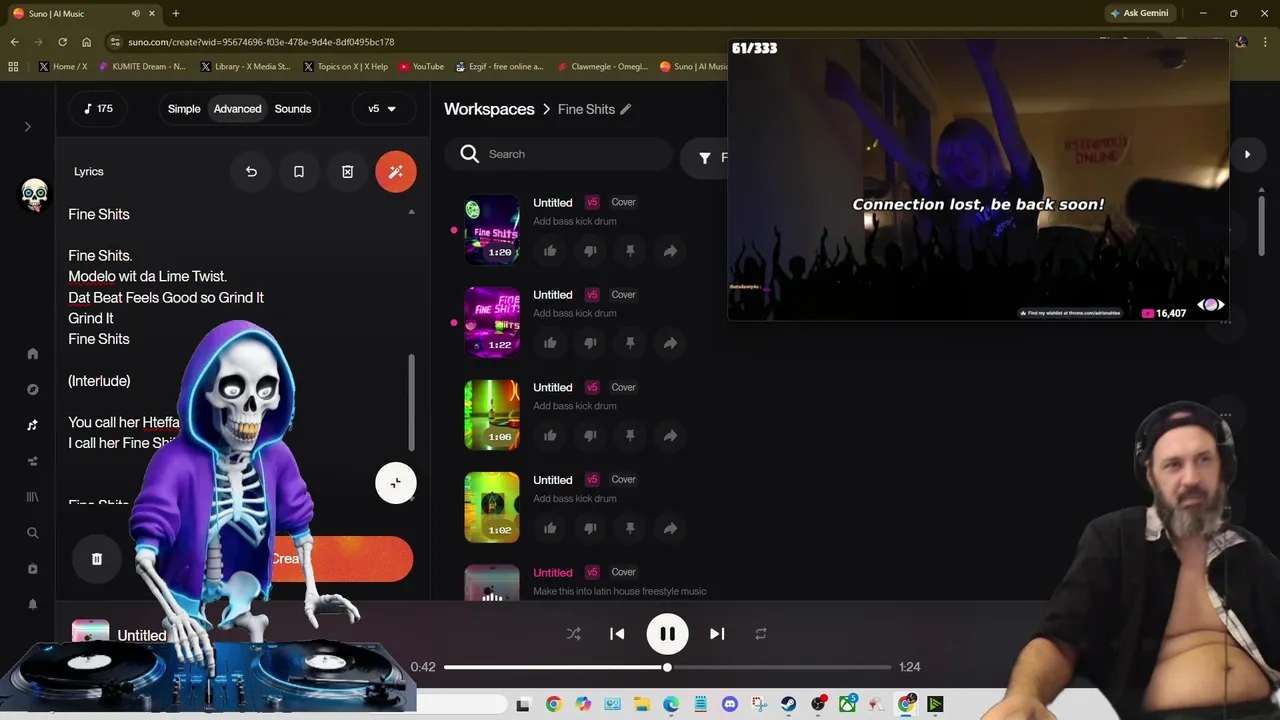The image size is (1280, 720).
Task: Seek using the playback progress bar
Action: 667,667
